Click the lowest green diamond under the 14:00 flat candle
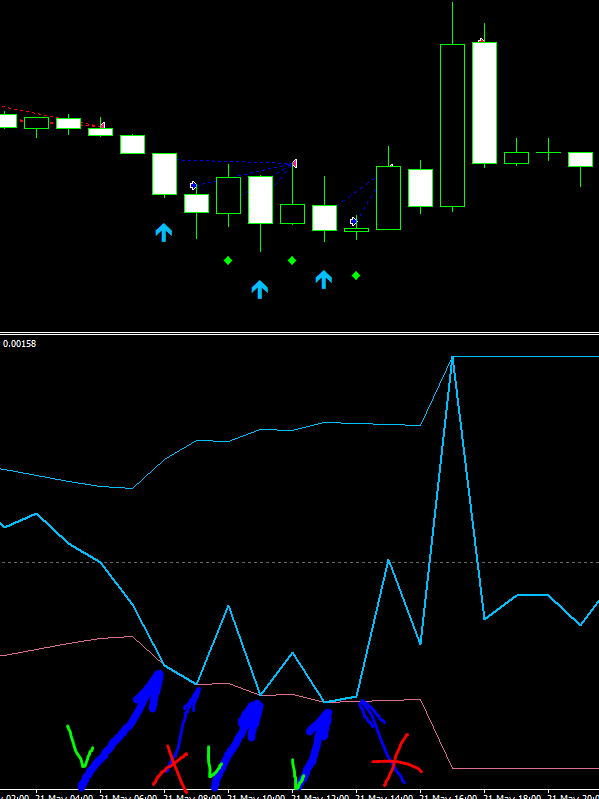This screenshot has height=799, width=599. (356, 276)
